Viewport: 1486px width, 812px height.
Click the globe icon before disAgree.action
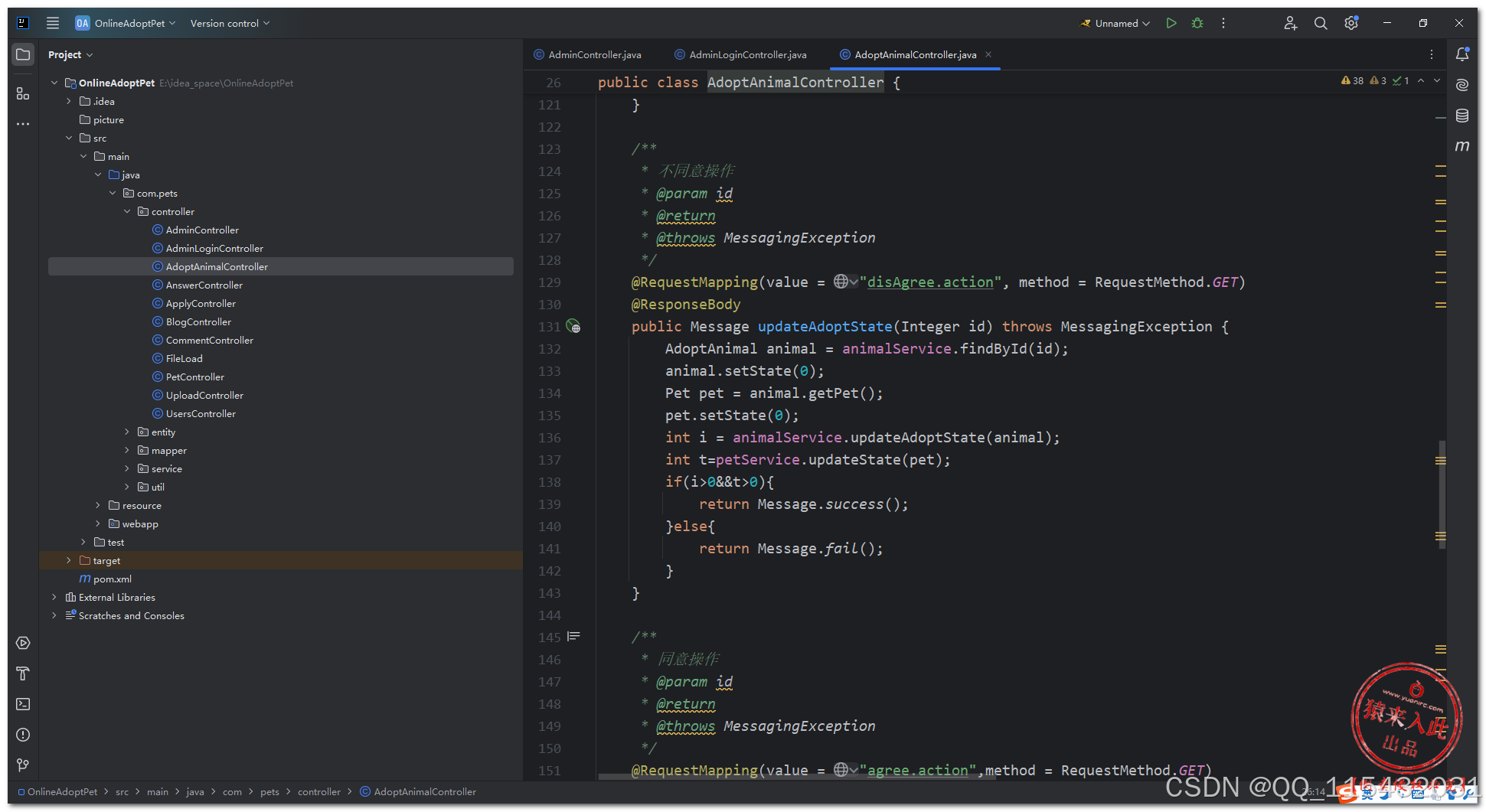841,282
